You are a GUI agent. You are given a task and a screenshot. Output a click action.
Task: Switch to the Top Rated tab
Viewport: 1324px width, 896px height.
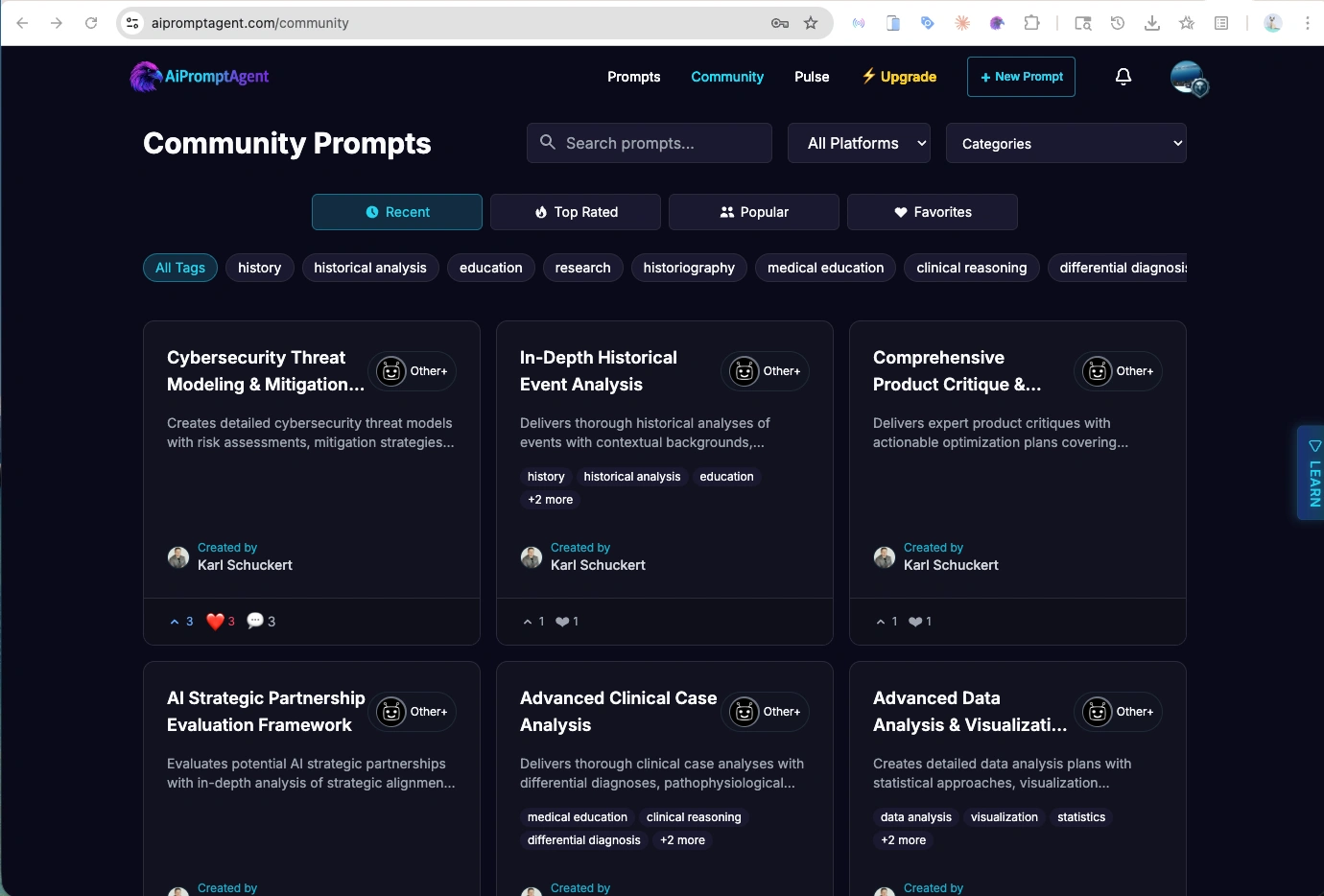tap(576, 212)
